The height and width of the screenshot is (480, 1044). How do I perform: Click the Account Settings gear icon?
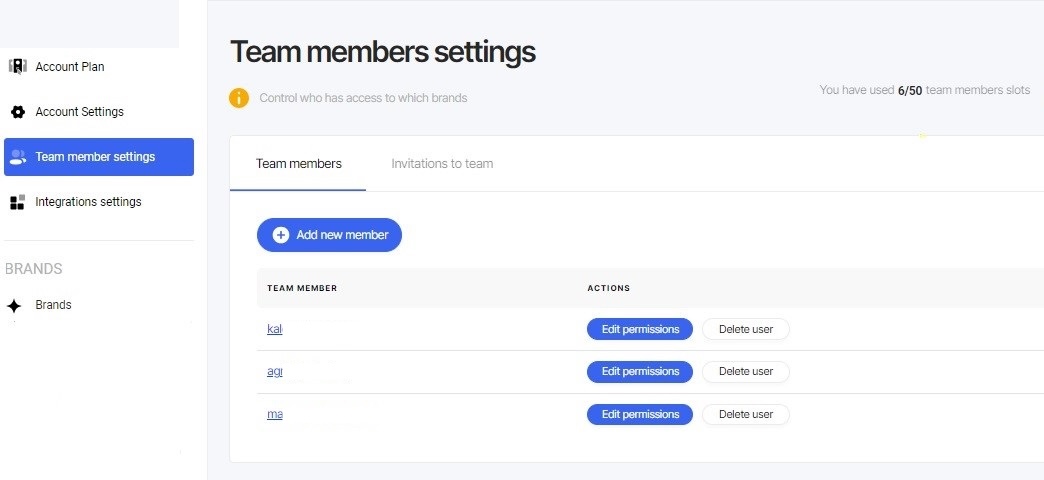point(18,112)
